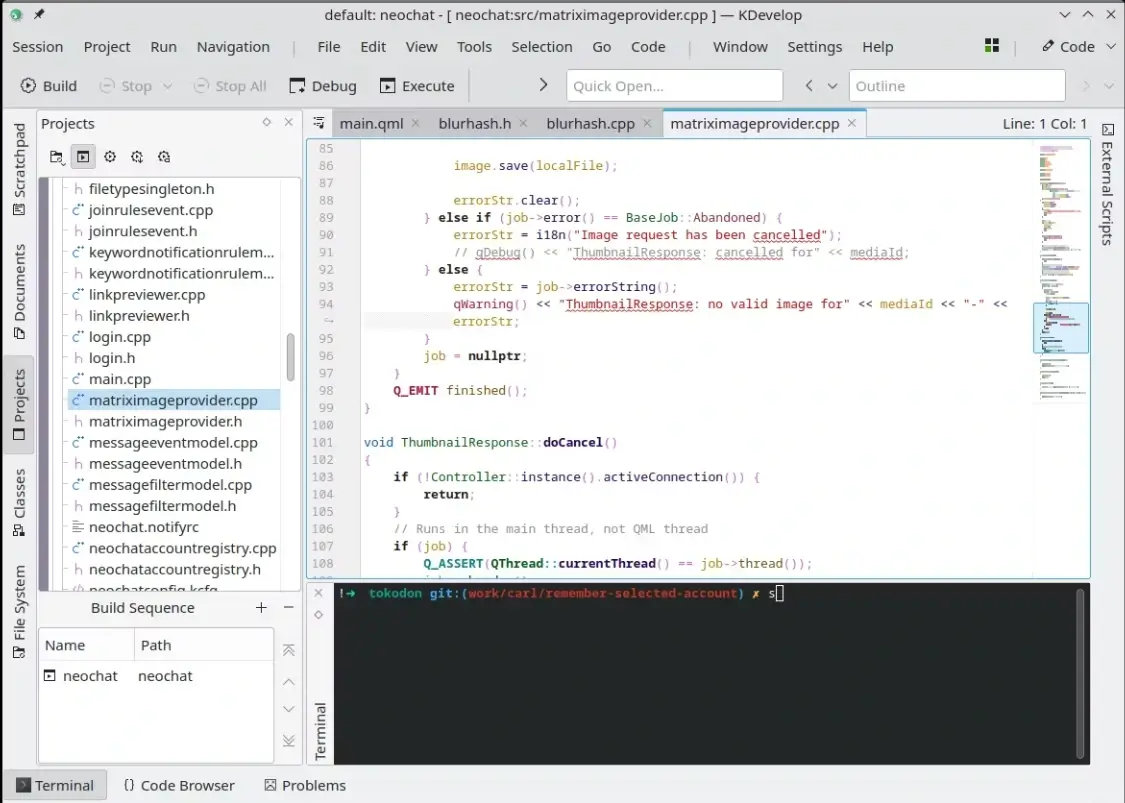Click the Execute toolbar button
Screen dimensions: 1125x803
tap(417, 85)
